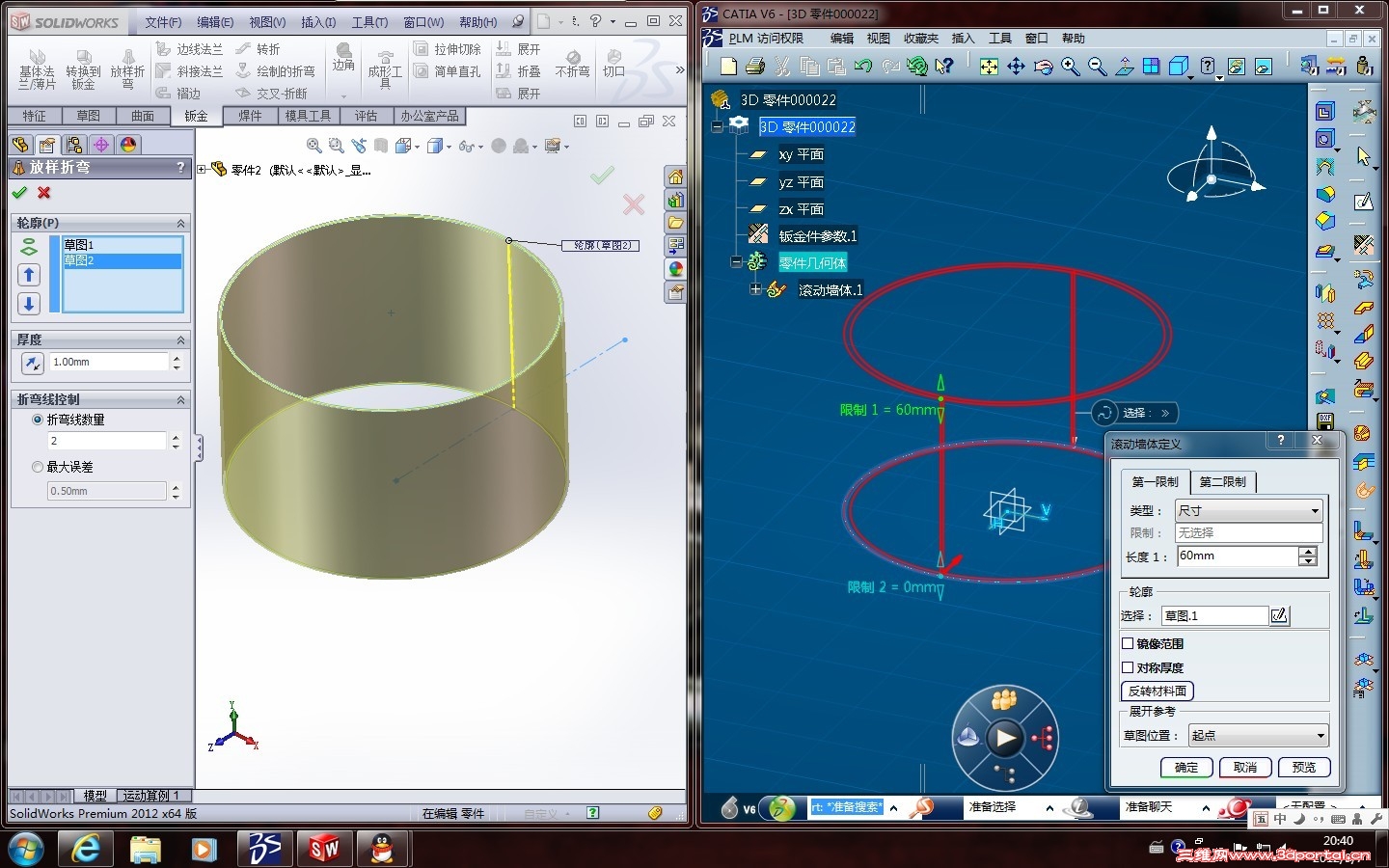Screen dimensions: 1389x868
Task: Collapse the 厚度 section
Action: point(180,339)
